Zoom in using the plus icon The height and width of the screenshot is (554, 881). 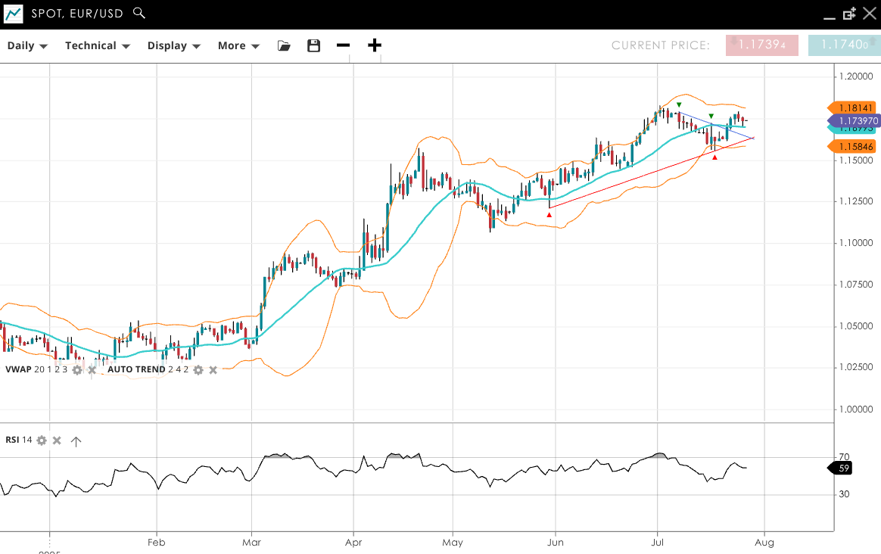pos(374,46)
